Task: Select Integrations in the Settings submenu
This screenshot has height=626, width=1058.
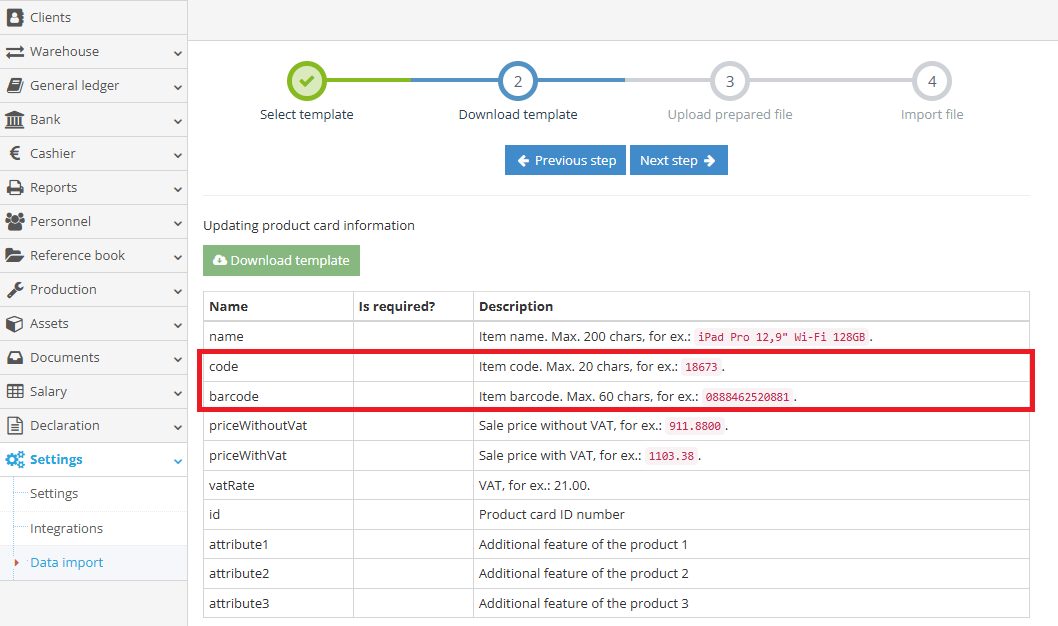Action: 64,528
